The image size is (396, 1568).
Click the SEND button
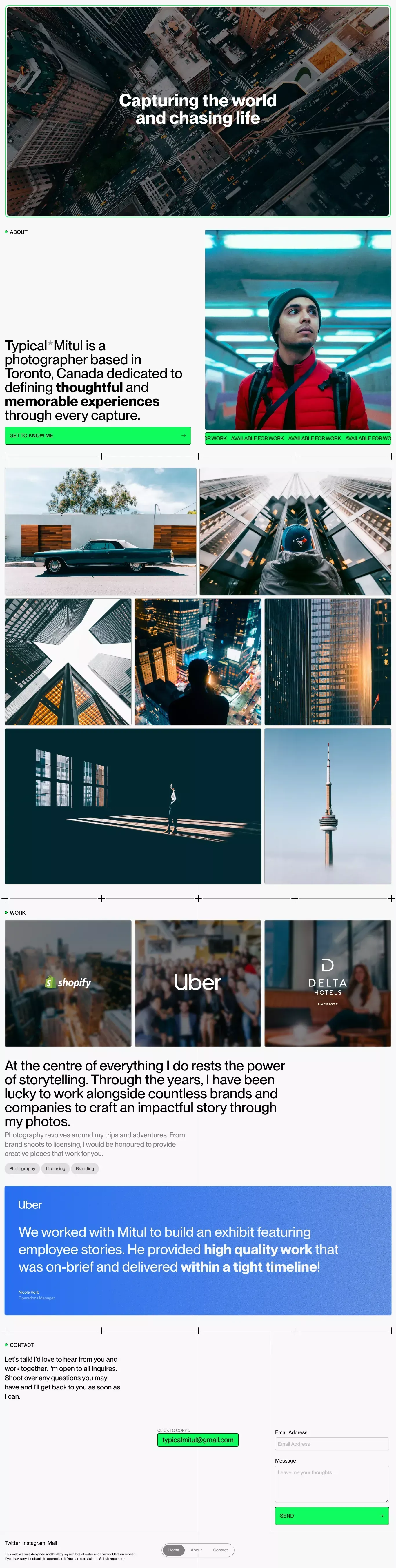332,1516
